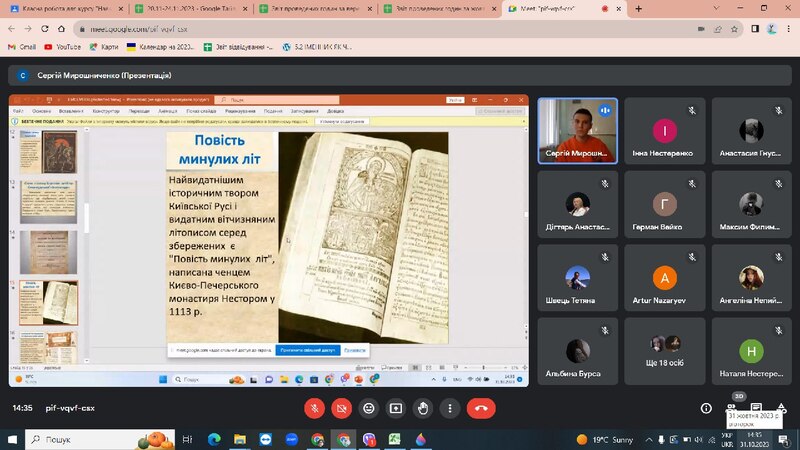Bookmark this page with star icon
Image resolution: width=800 pixels, height=450 pixels.
pyautogui.click(x=734, y=29)
